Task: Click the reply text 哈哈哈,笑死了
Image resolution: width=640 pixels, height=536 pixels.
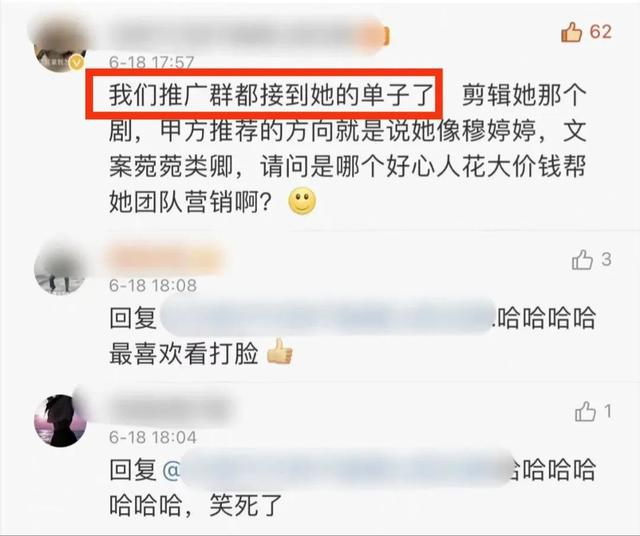Action: pos(196,505)
